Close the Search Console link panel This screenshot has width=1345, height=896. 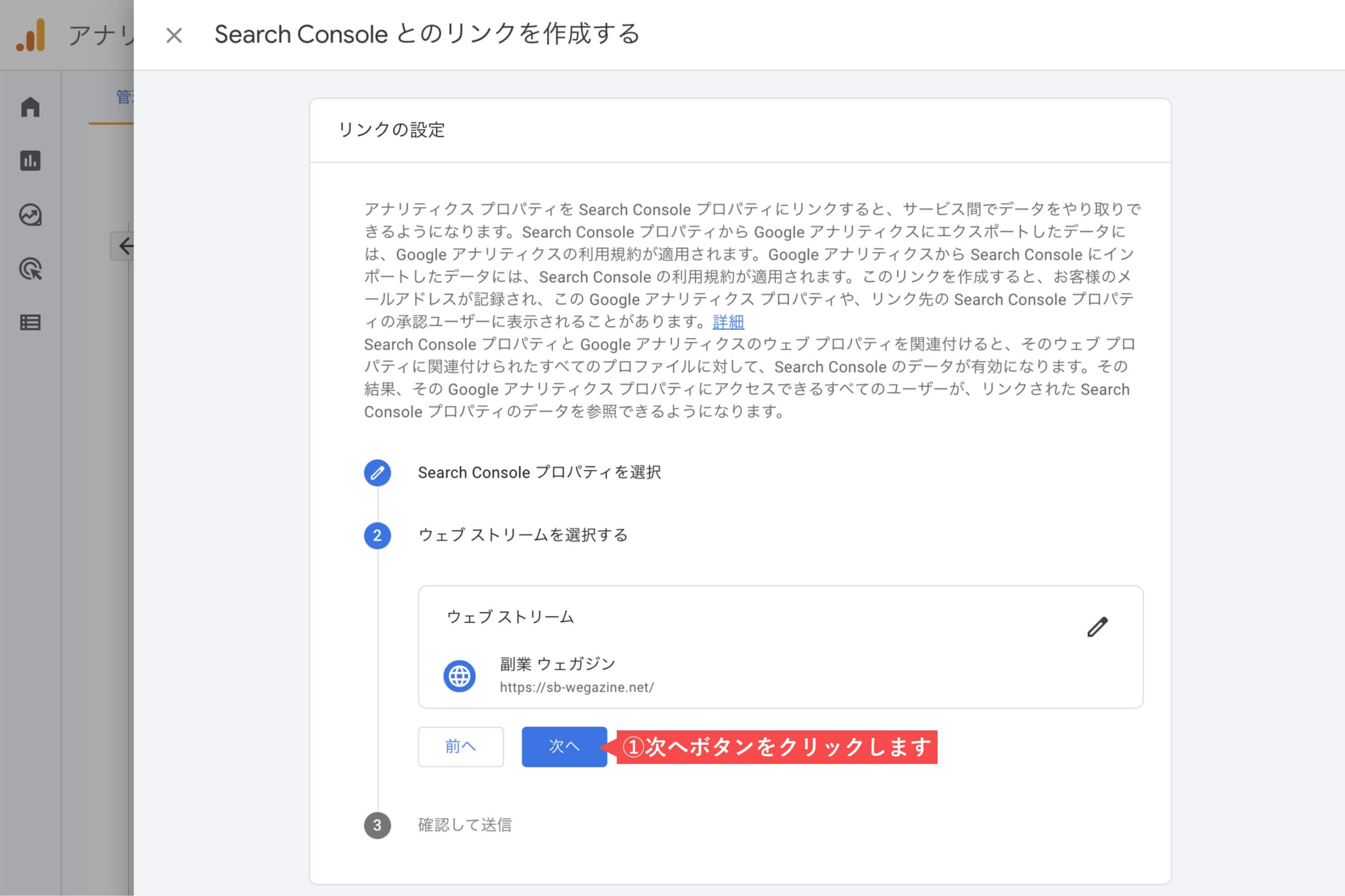(x=174, y=35)
